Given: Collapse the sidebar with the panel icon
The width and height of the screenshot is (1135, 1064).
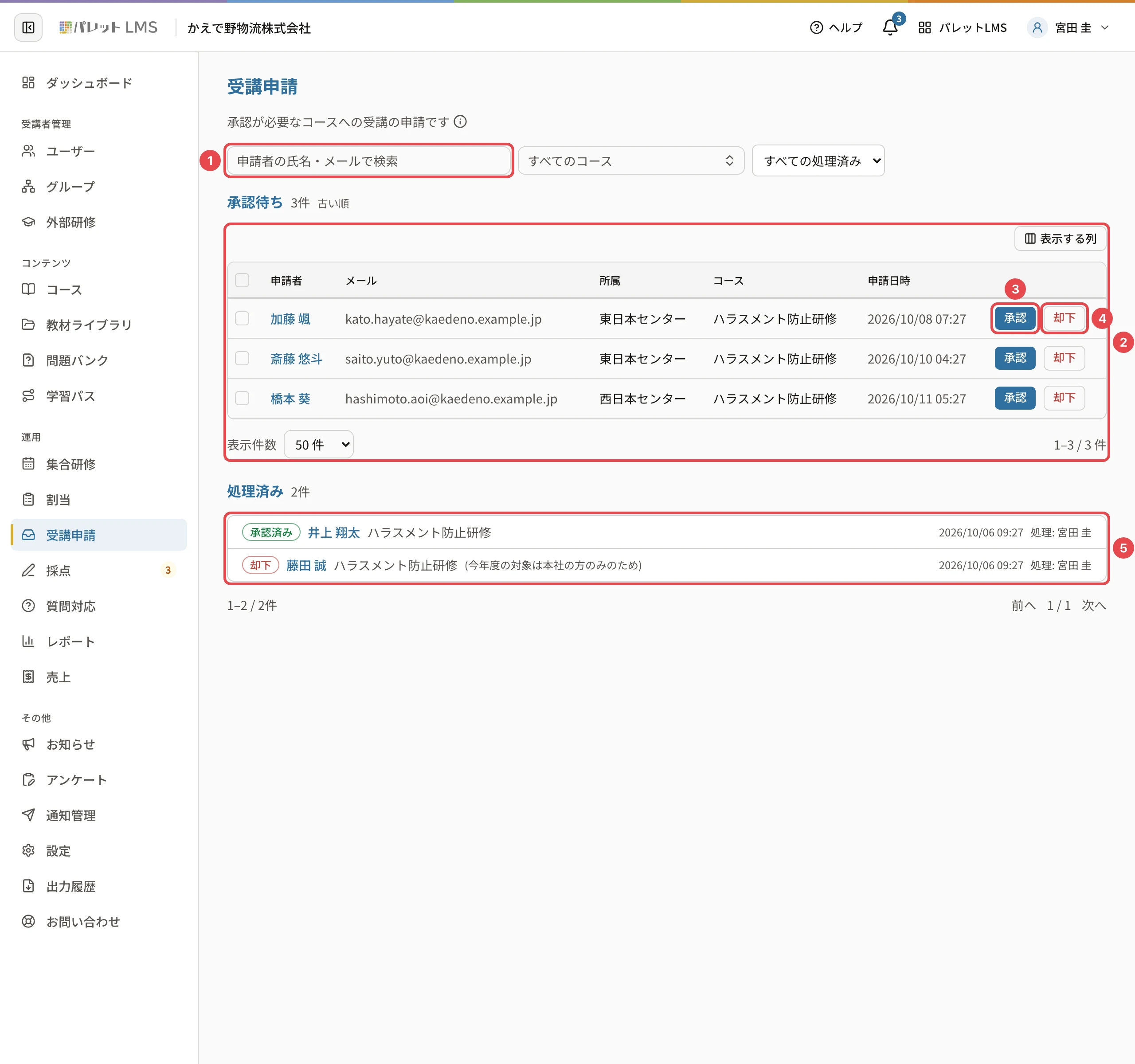Looking at the screenshot, I should (28, 27).
